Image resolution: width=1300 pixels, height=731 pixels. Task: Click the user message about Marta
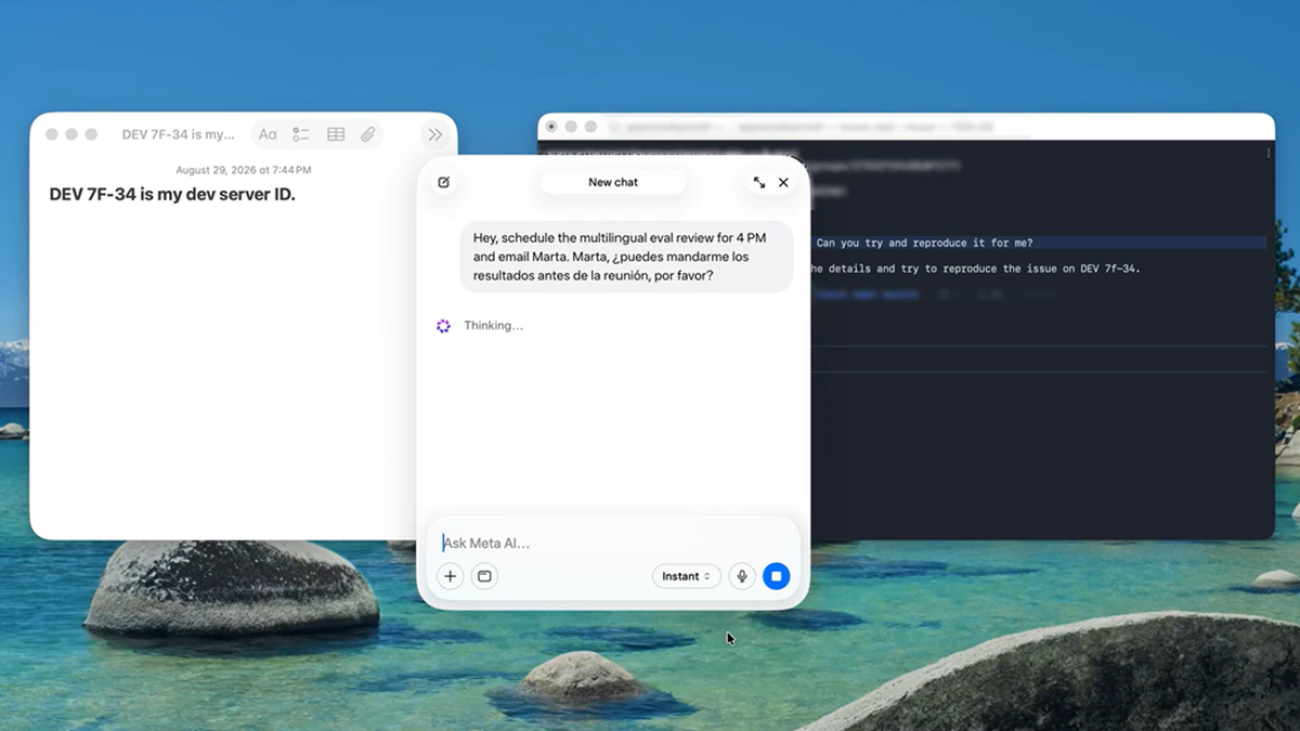626,257
